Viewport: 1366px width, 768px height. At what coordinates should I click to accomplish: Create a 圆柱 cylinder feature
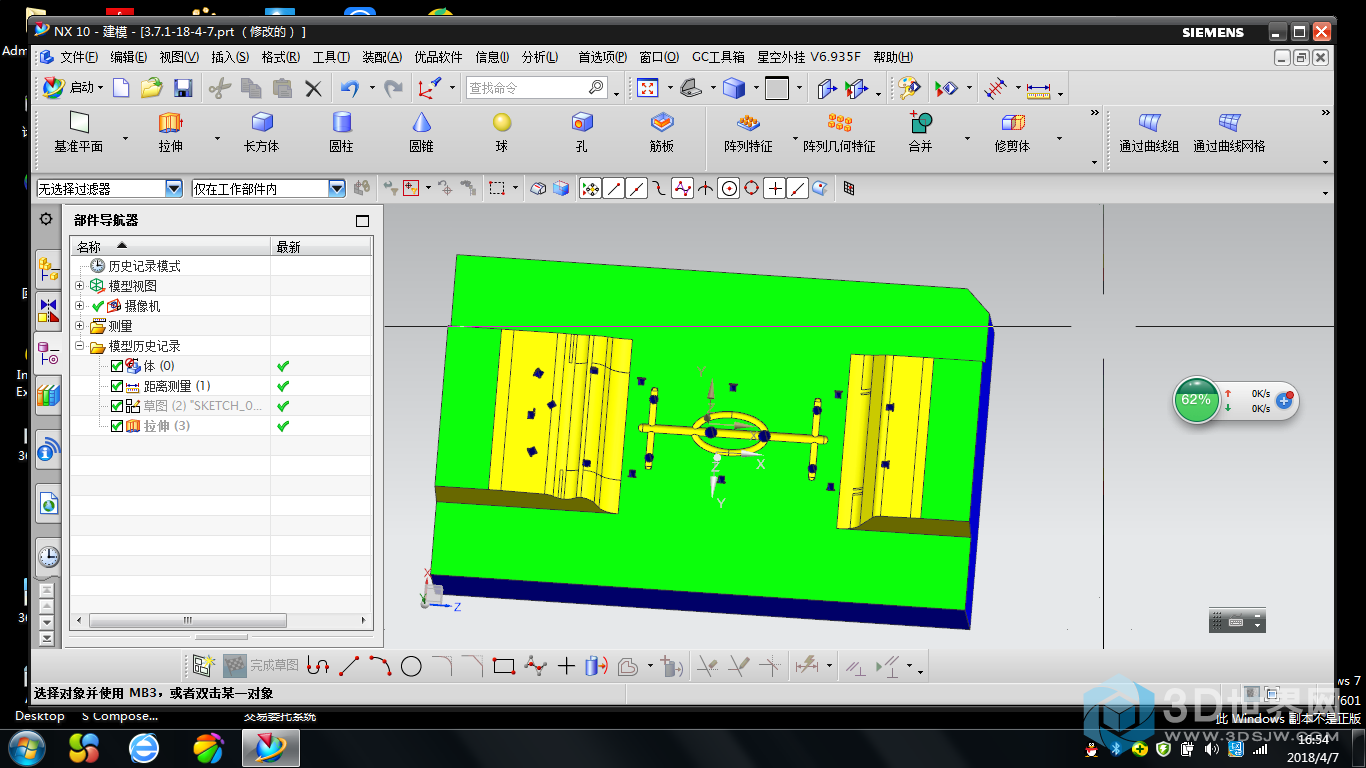pyautogui.click(x=342, y=132)
